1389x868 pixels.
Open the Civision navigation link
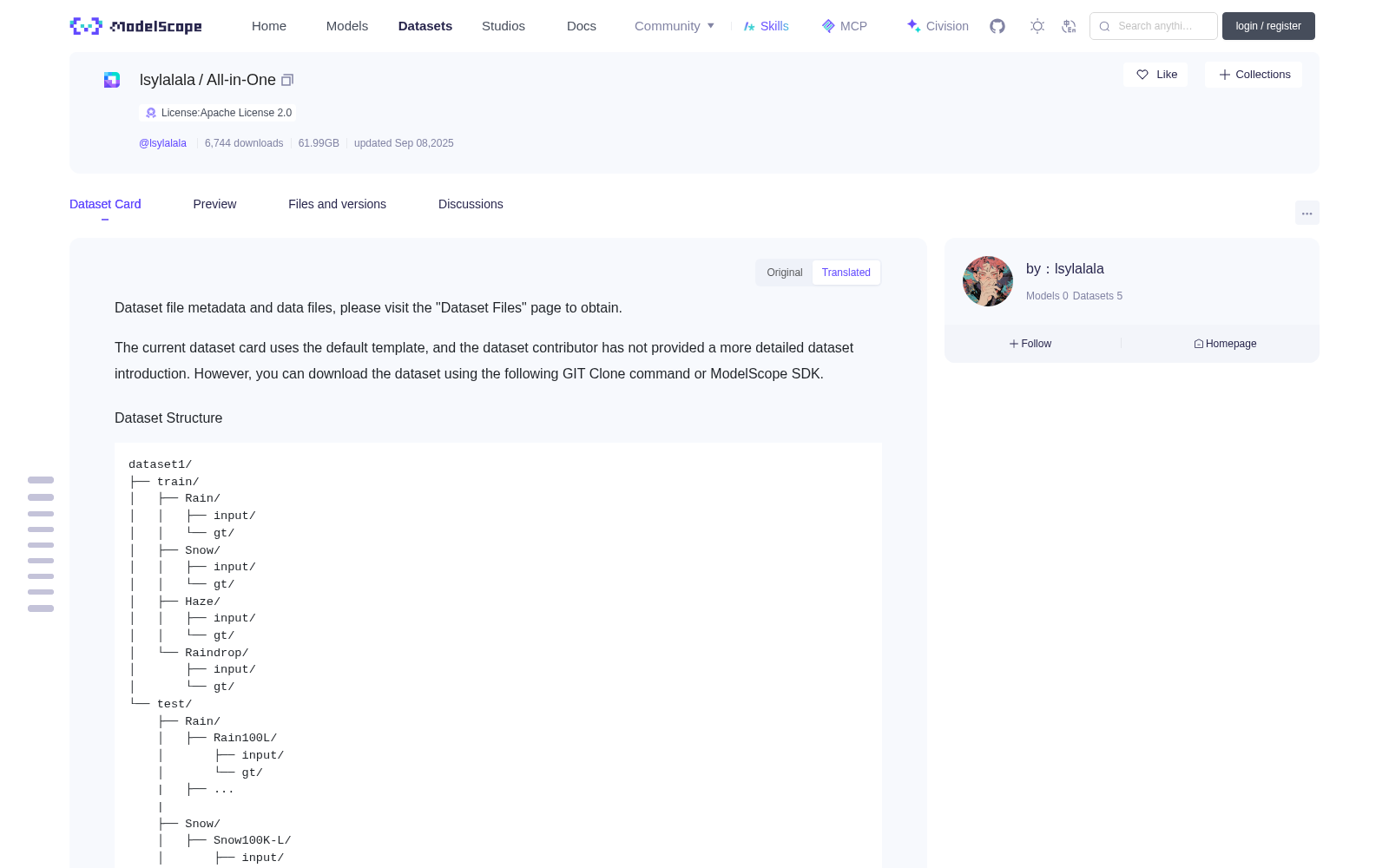(947, 26)
